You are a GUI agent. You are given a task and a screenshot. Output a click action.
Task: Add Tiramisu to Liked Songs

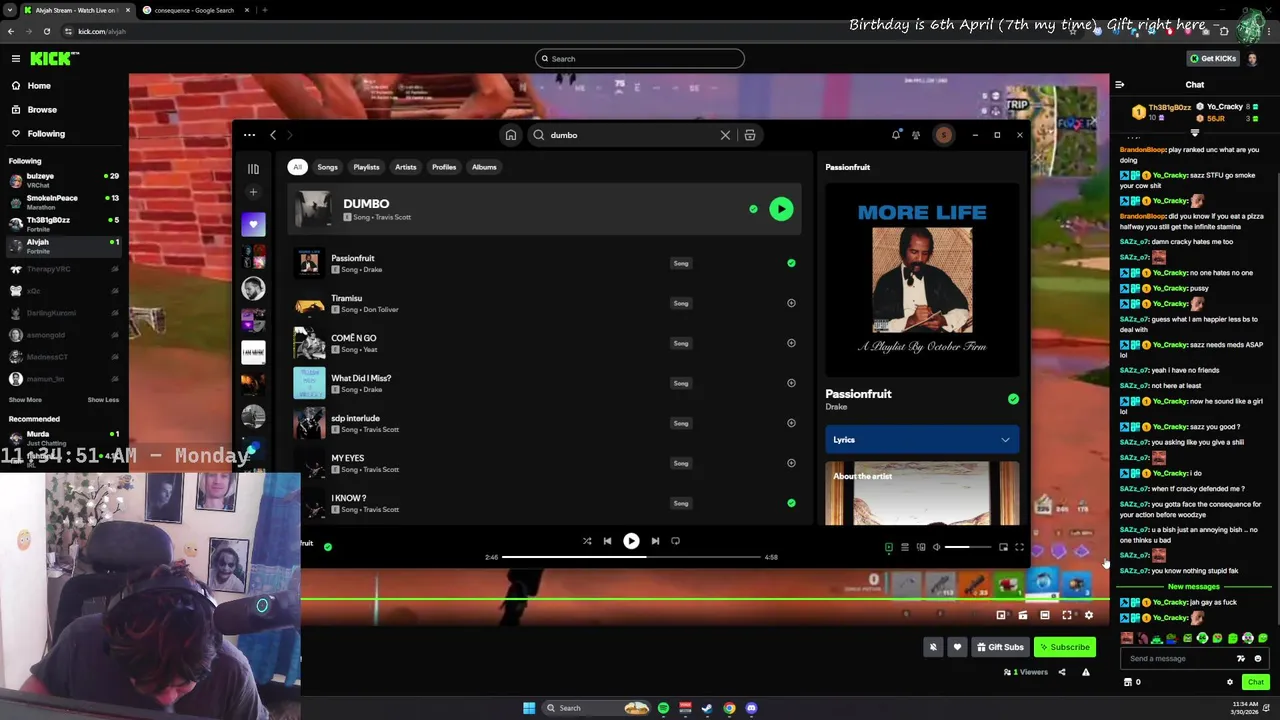tap(791, 303)
